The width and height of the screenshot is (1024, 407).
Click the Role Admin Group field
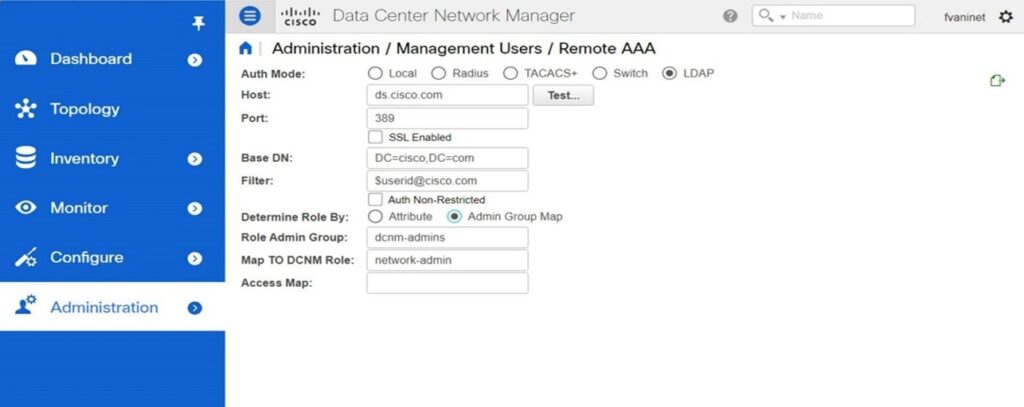click(x=447, y=238)
